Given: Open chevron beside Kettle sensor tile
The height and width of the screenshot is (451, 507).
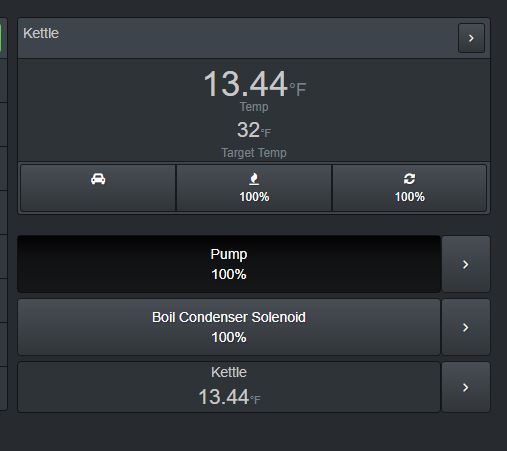Looking at the screenshot, I should [466, 387].
